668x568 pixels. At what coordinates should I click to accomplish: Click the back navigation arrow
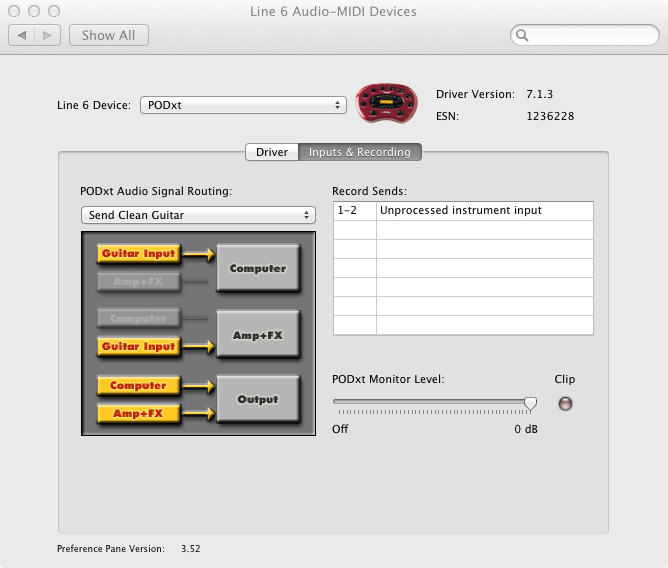coord(22,35)
